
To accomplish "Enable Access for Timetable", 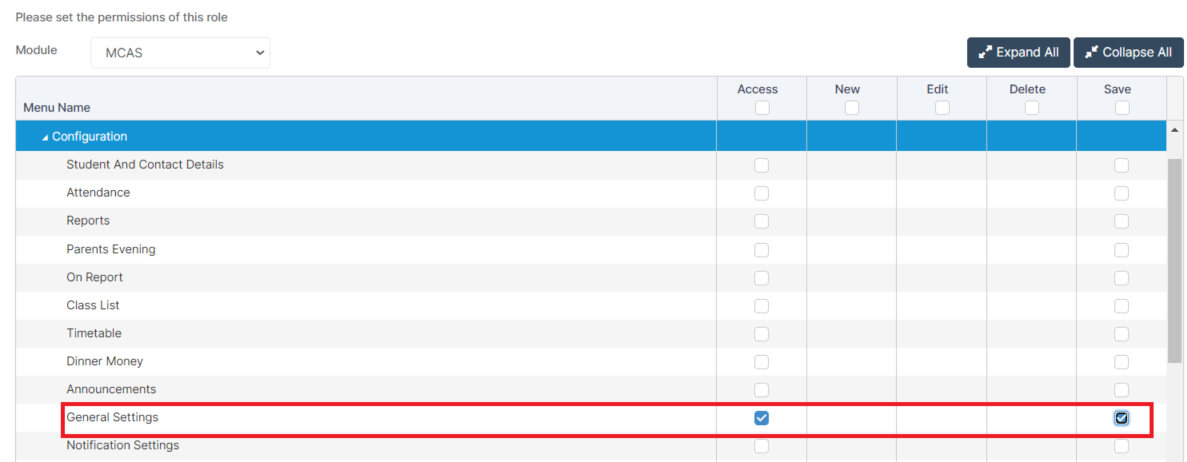I will (x=762, y=334).
